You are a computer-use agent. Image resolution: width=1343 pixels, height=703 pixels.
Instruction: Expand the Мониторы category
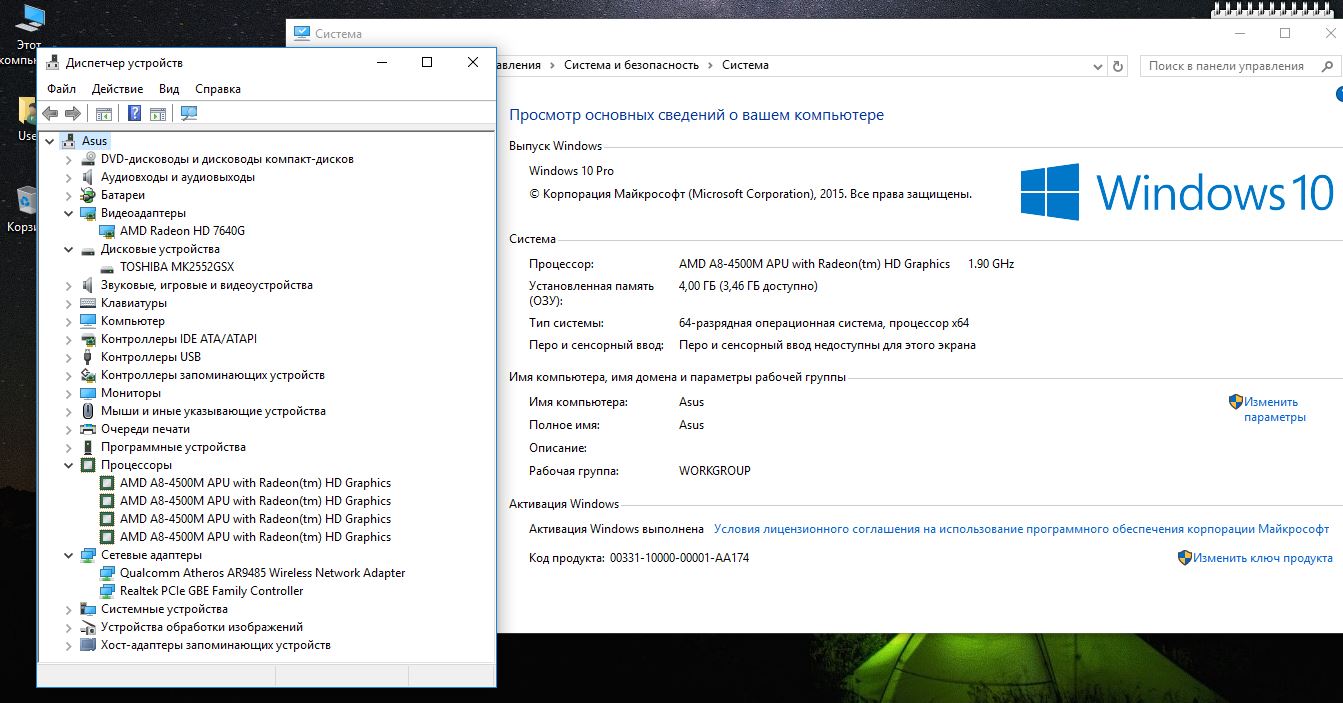(68, 393)
